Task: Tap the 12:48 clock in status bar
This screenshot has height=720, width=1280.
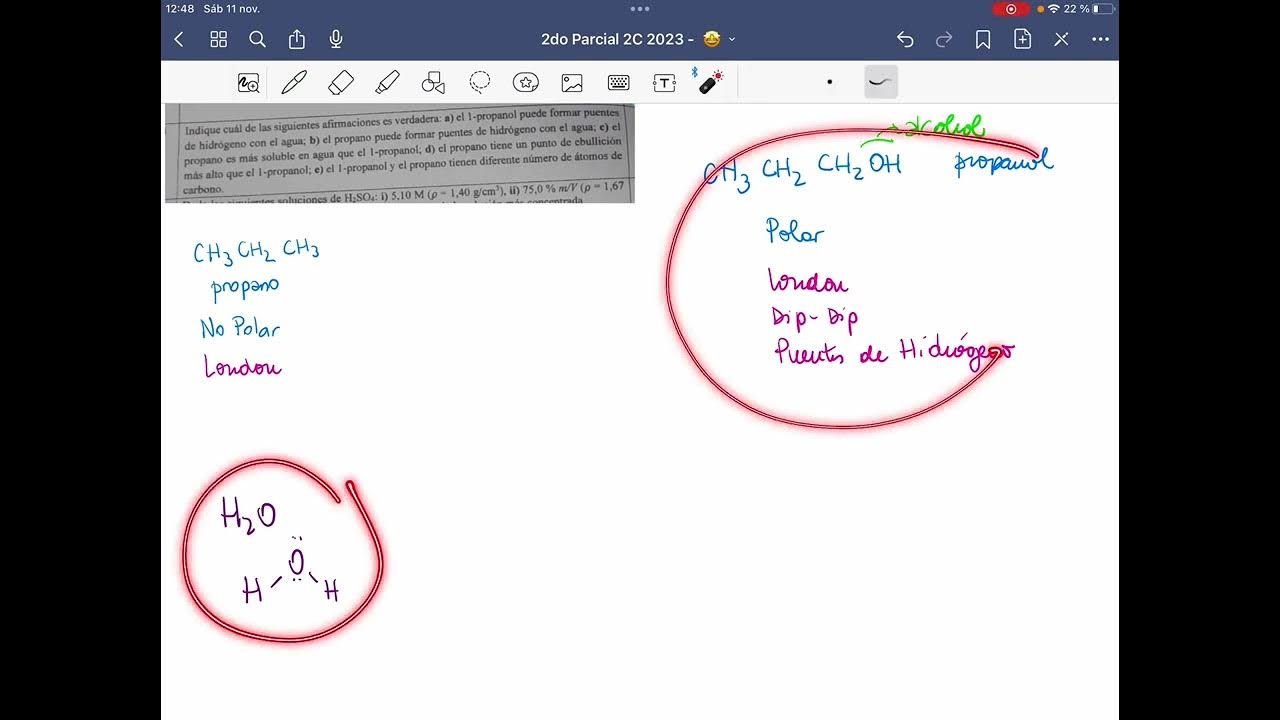Action: pos(180,9)
